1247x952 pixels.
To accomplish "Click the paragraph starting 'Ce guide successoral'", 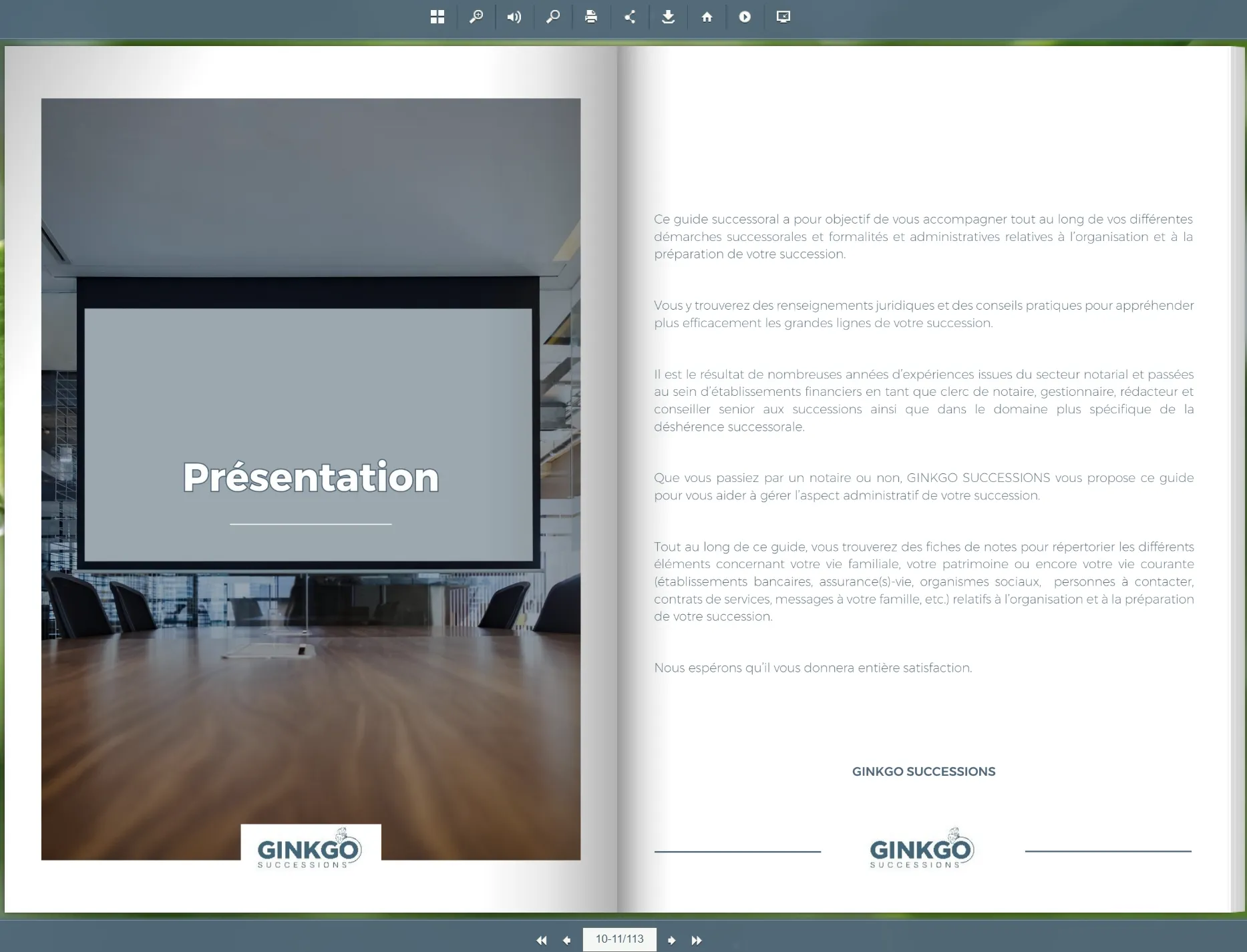I will point(923,236).
